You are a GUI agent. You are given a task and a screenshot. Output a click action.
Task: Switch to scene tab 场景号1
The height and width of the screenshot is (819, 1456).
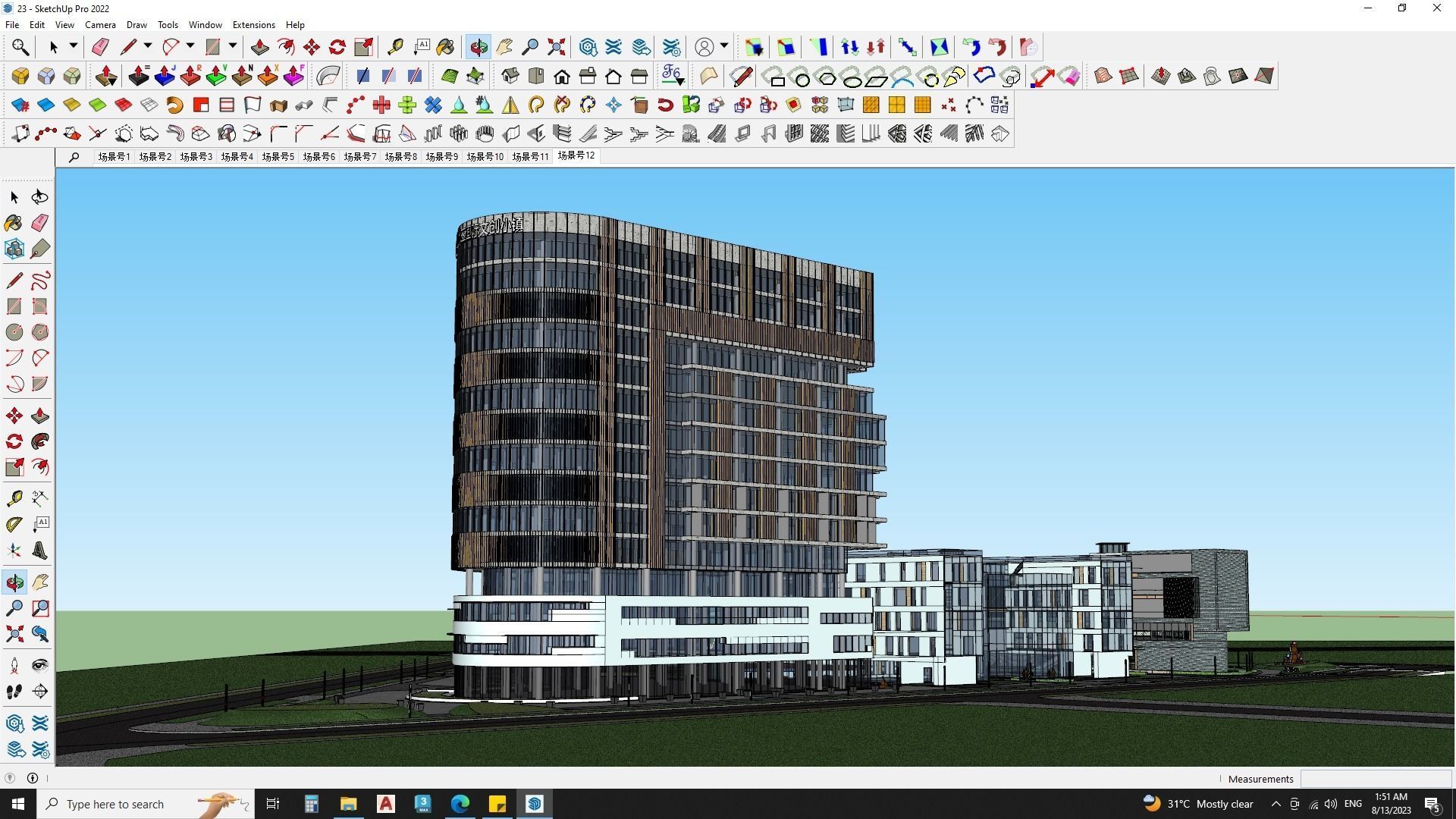point(114,157)
